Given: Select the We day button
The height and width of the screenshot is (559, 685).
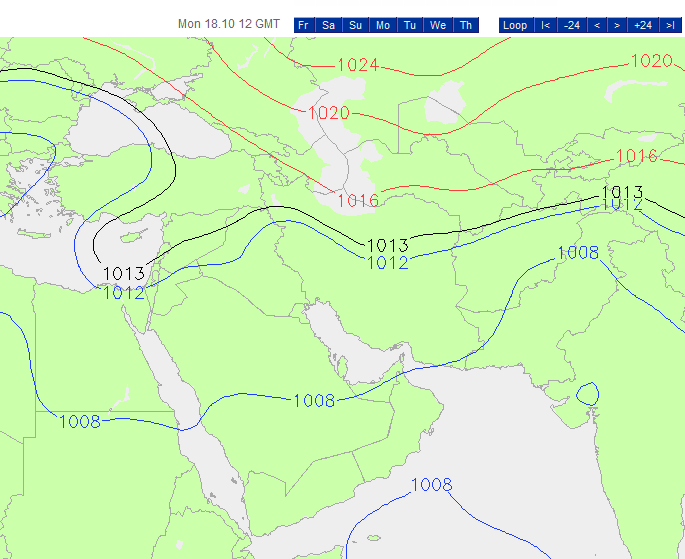Looking at the screenshot, I should [438, 25].
